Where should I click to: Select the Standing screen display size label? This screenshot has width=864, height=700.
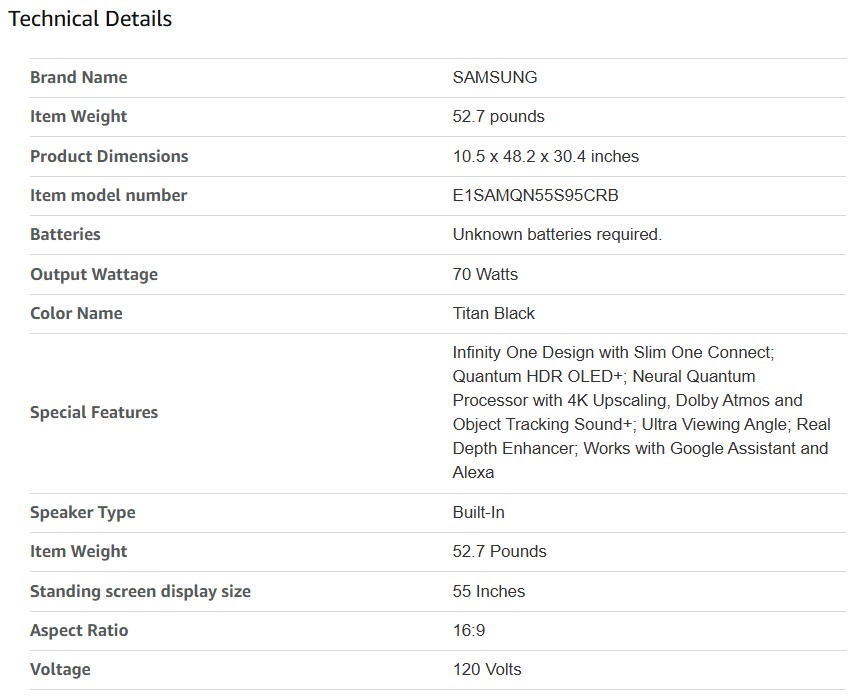[140, 591]
